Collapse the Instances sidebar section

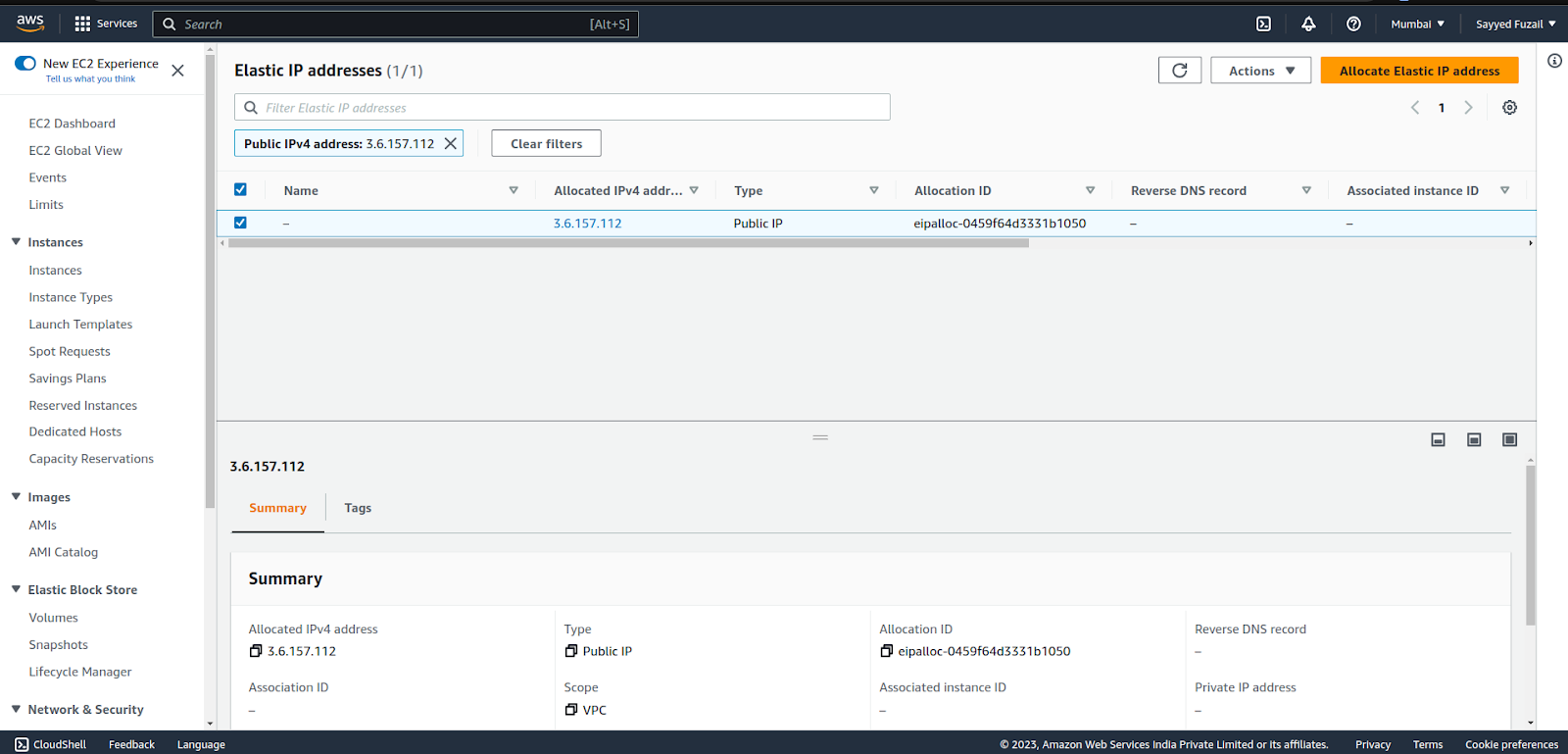click(16, 242)
